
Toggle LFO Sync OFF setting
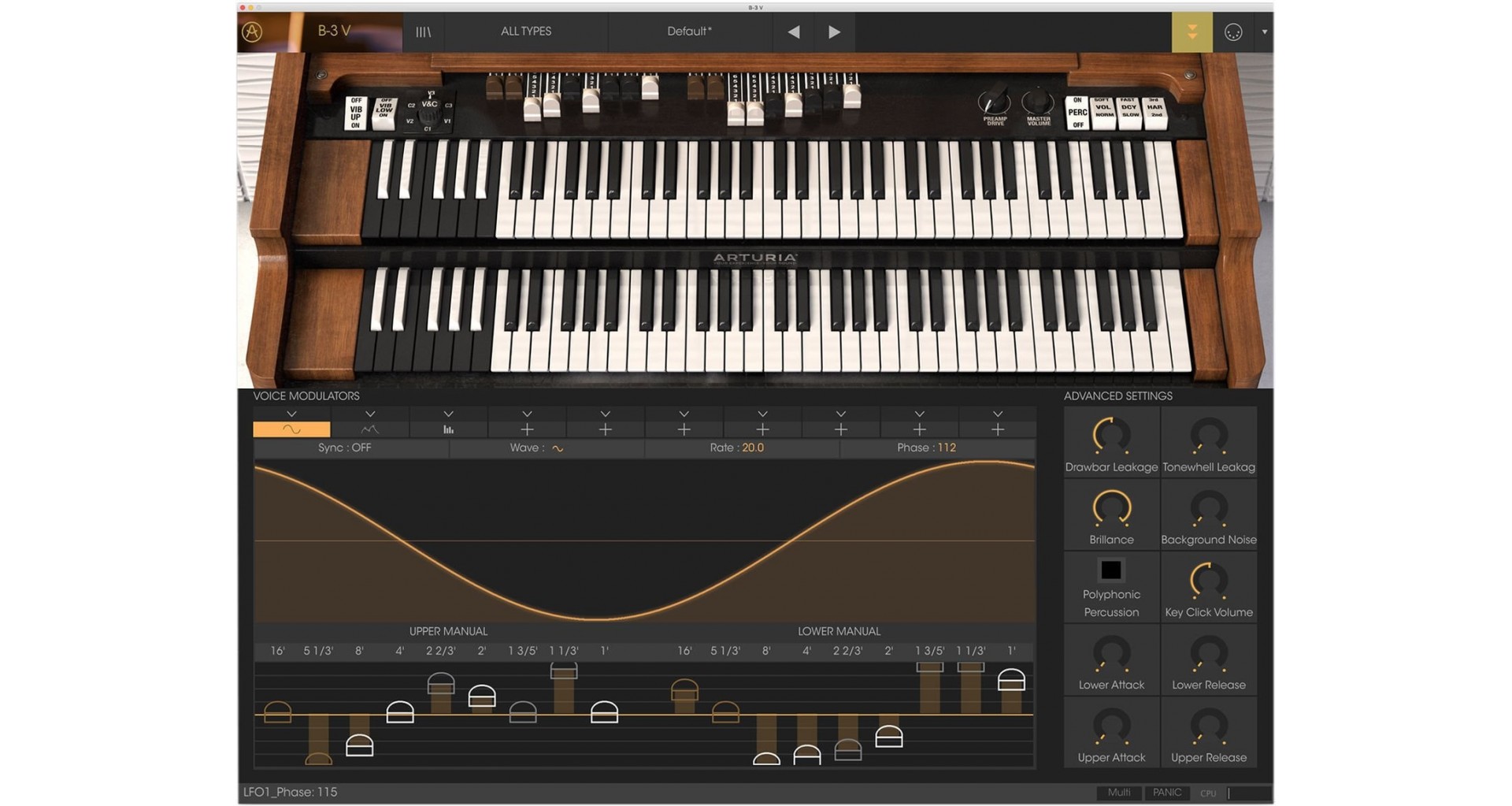344,448
